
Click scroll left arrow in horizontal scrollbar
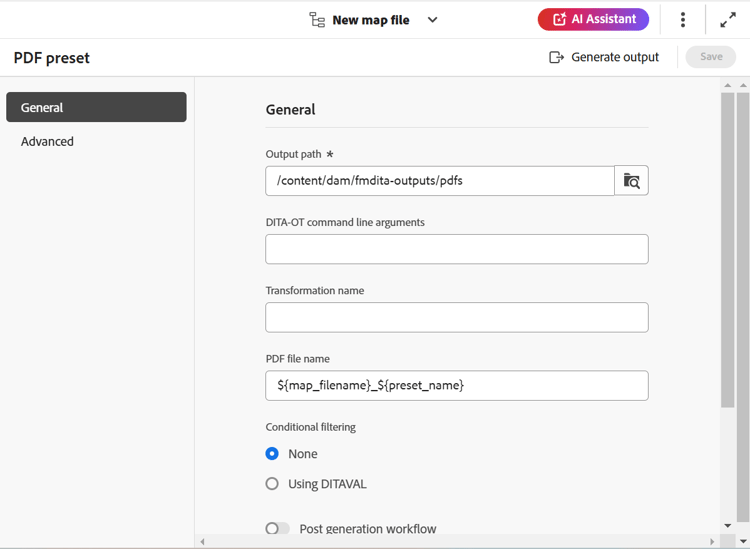[x=203, y=542]
